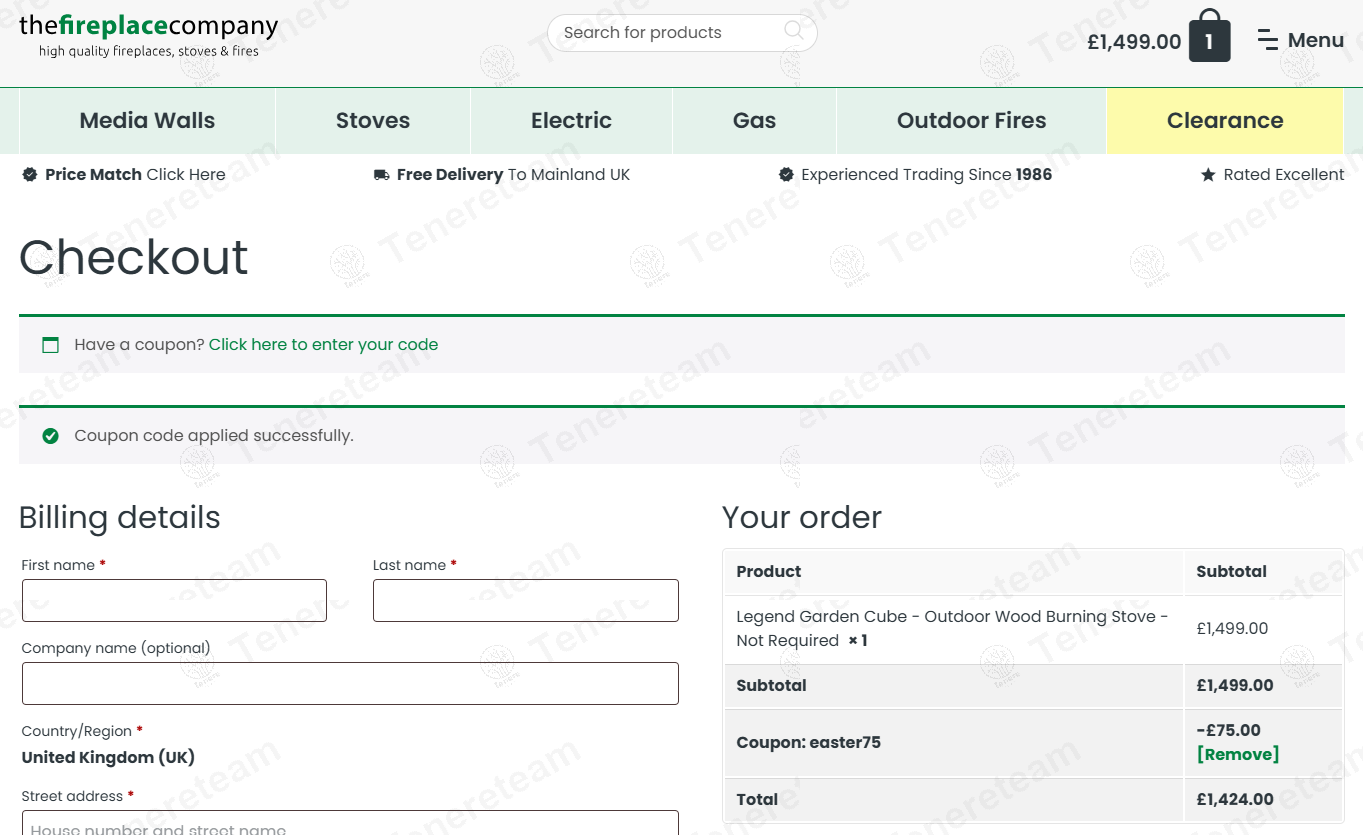Screen dimensions: 1363x835
Task: Click the thefireplacecompany logo
Action: pyautogui.click(x=148, y=35)
